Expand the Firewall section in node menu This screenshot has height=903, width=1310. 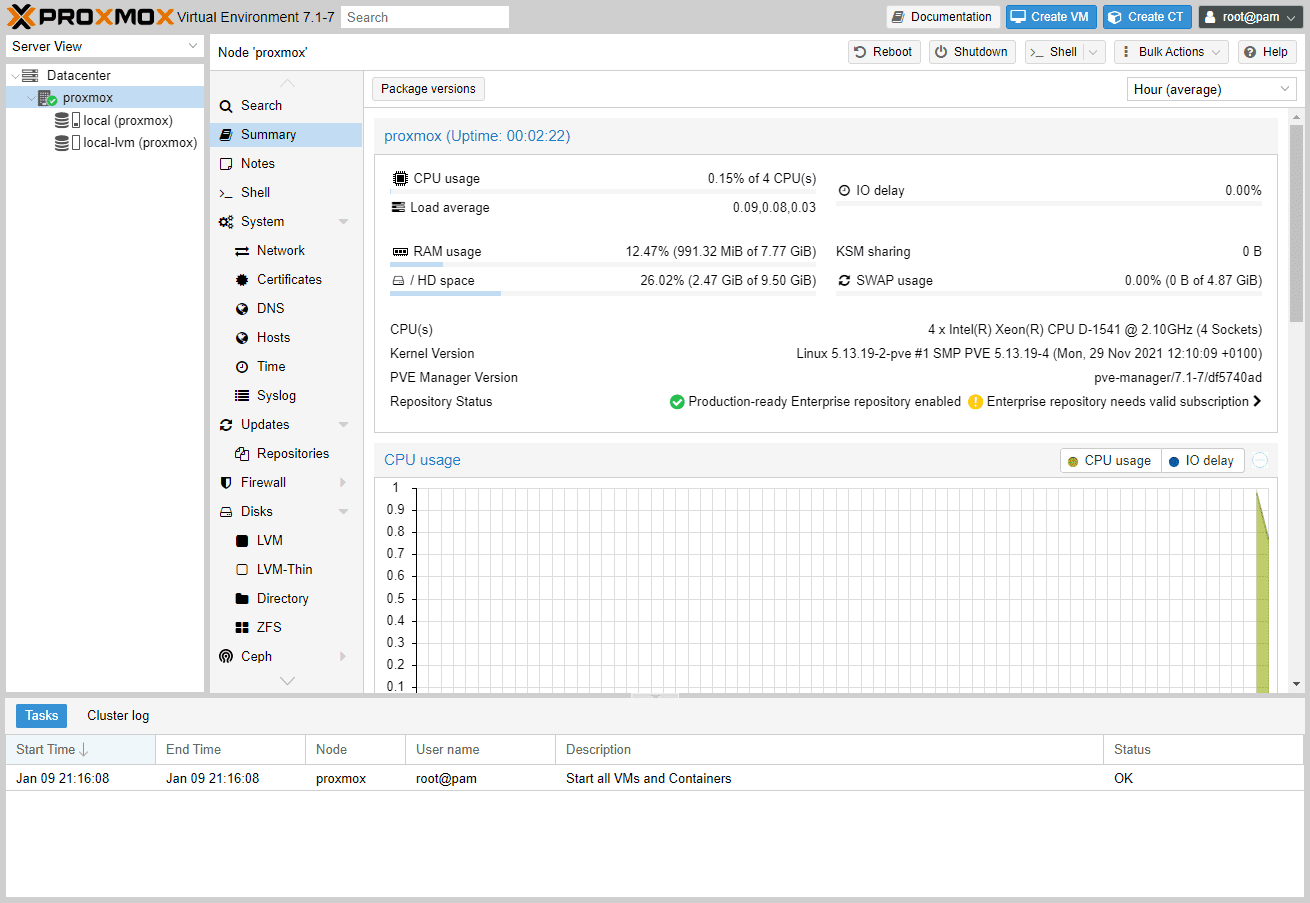pos(343,483)
